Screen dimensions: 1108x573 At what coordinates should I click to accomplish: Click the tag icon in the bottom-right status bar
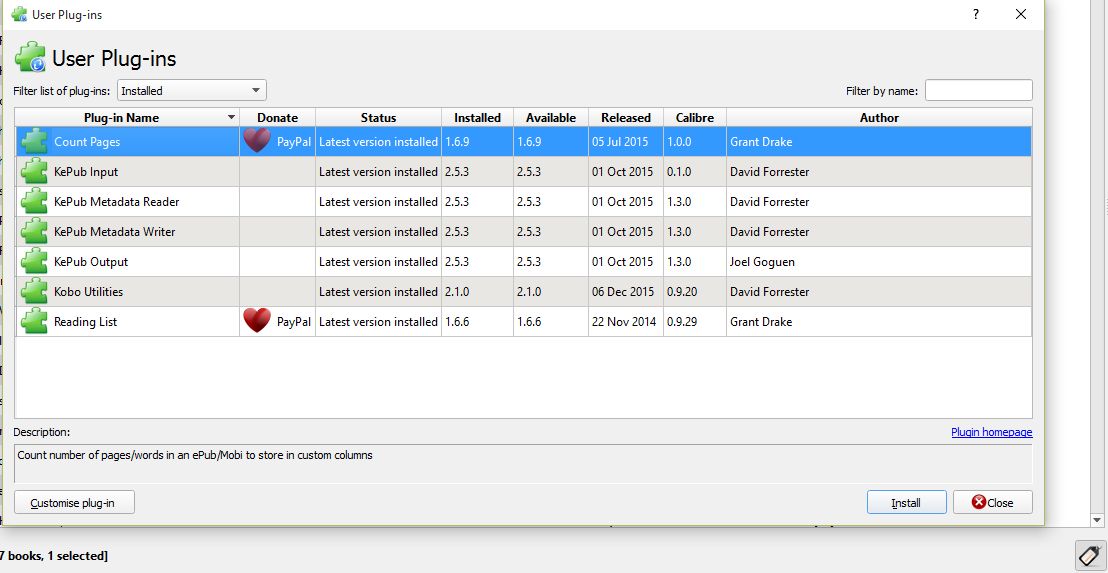[x=1090, y=555]
